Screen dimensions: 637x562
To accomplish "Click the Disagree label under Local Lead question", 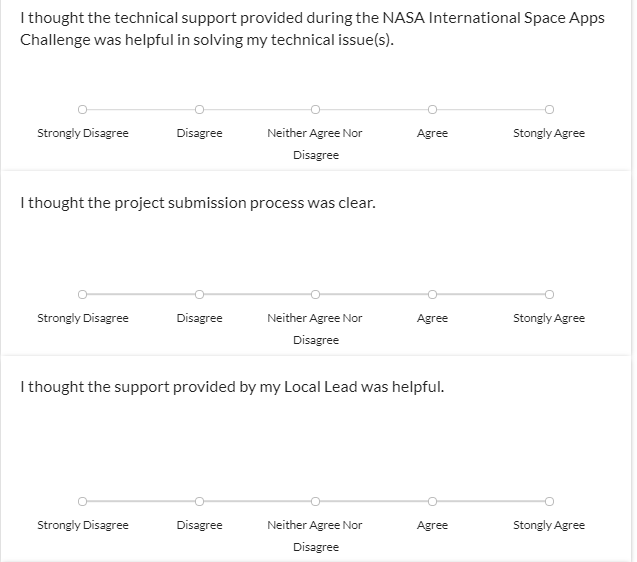I will (x=199, y=525).
